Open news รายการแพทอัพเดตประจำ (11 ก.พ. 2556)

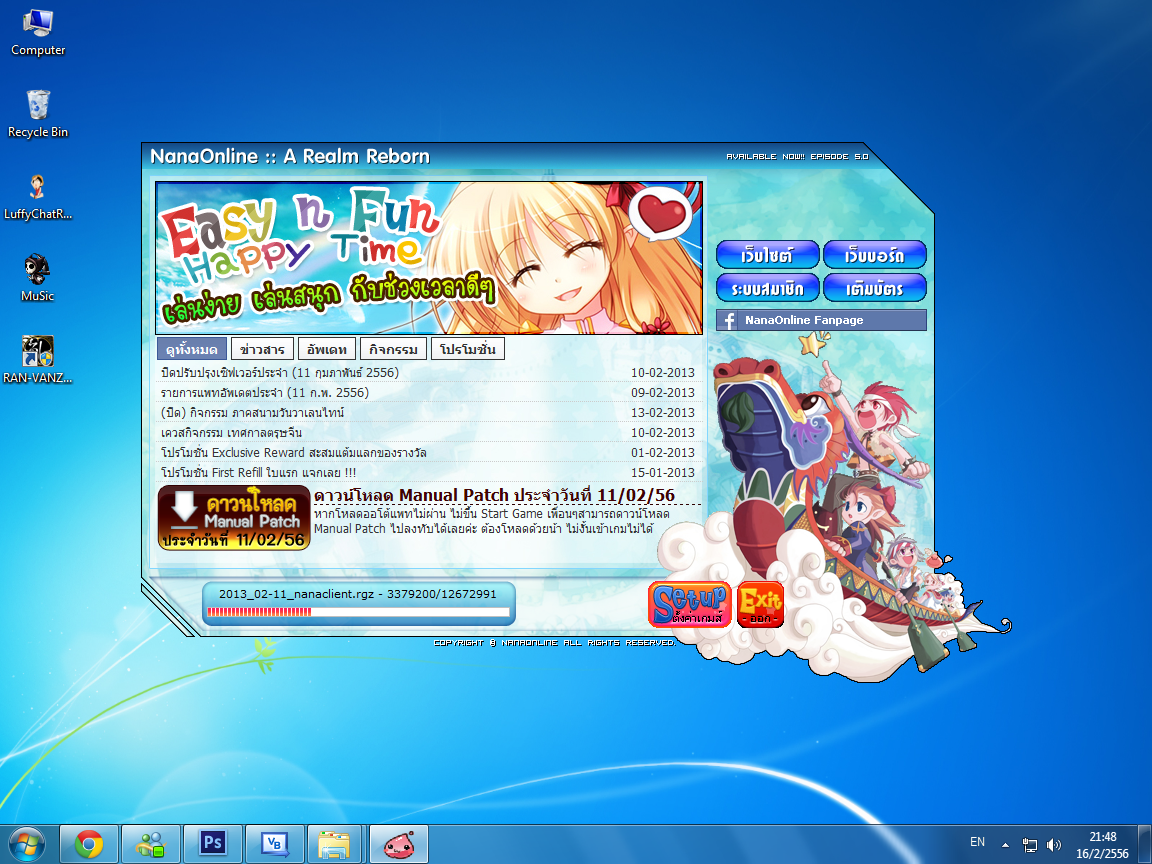(264, 392)
